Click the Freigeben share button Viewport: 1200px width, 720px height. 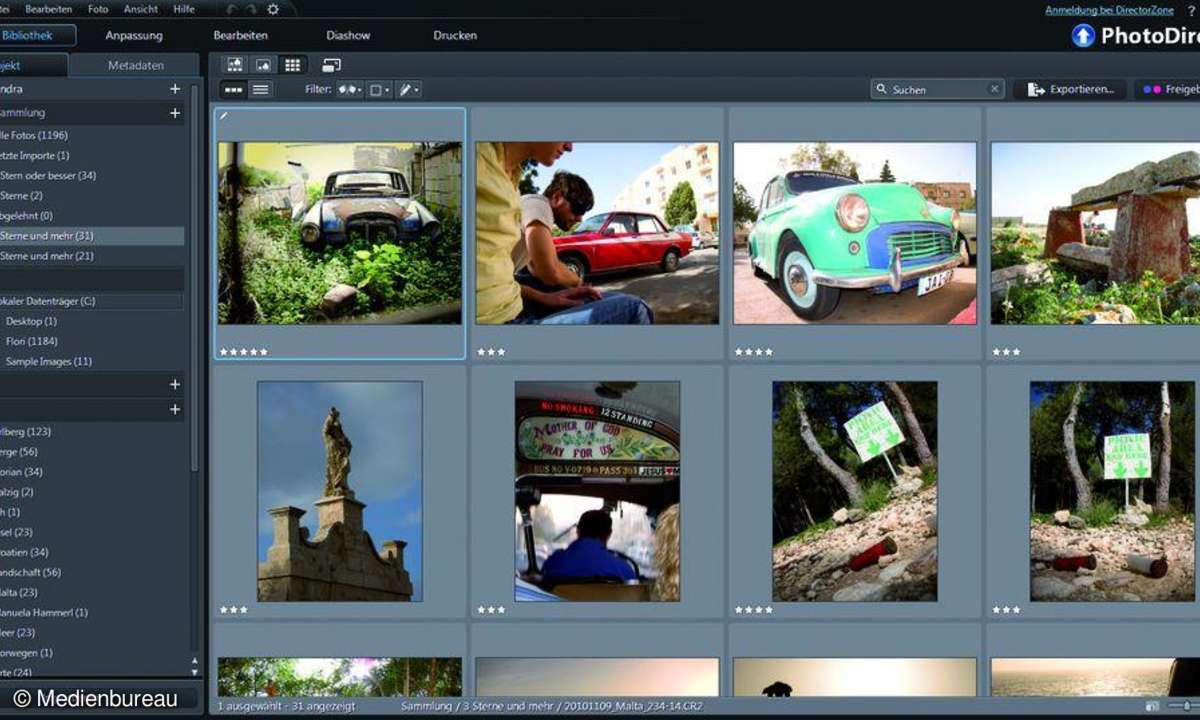click(x=1168, y=89)
